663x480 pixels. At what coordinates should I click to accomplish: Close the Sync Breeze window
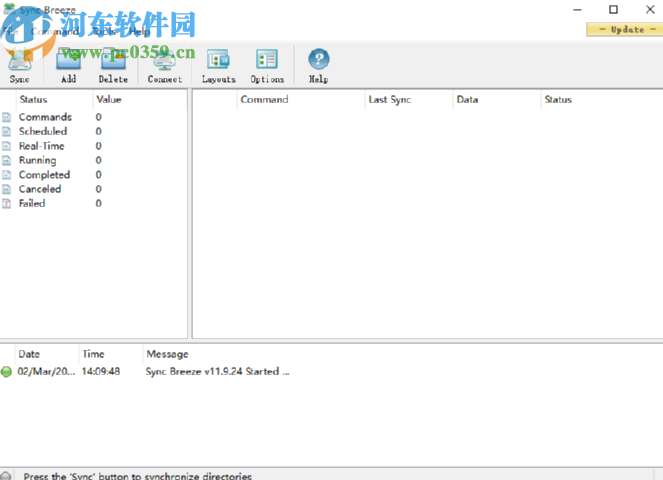(650, 9)
